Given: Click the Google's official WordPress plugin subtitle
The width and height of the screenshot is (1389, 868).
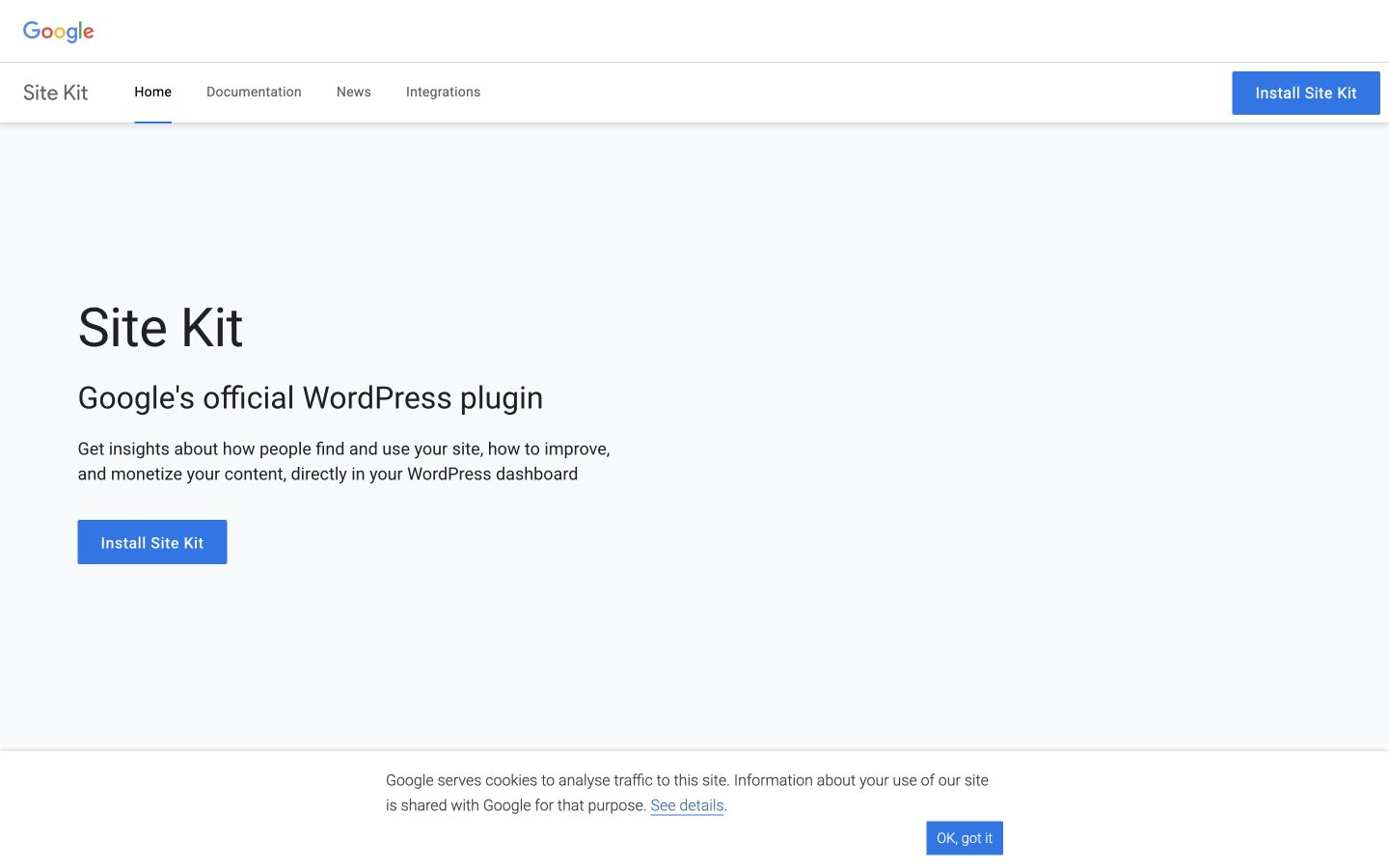Looking at the screenshot, I should tap(311, 398).
